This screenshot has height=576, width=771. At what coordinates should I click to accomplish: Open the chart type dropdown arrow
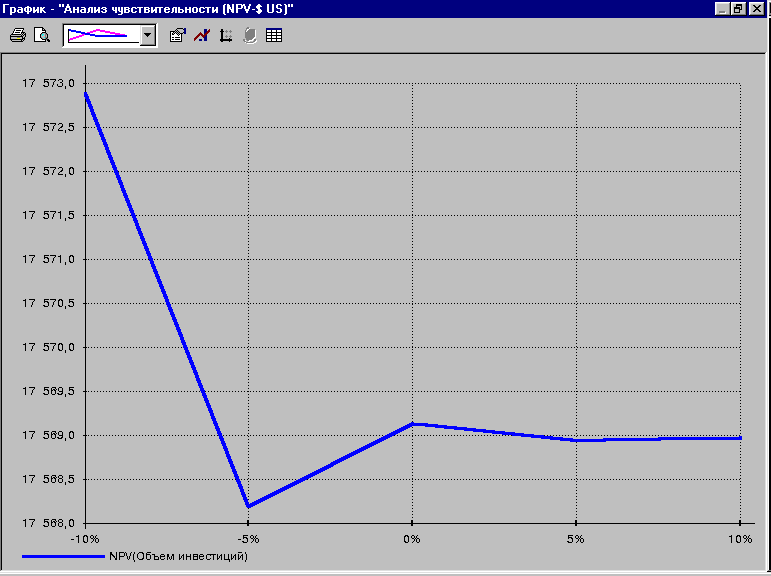(x=147, y=35)
